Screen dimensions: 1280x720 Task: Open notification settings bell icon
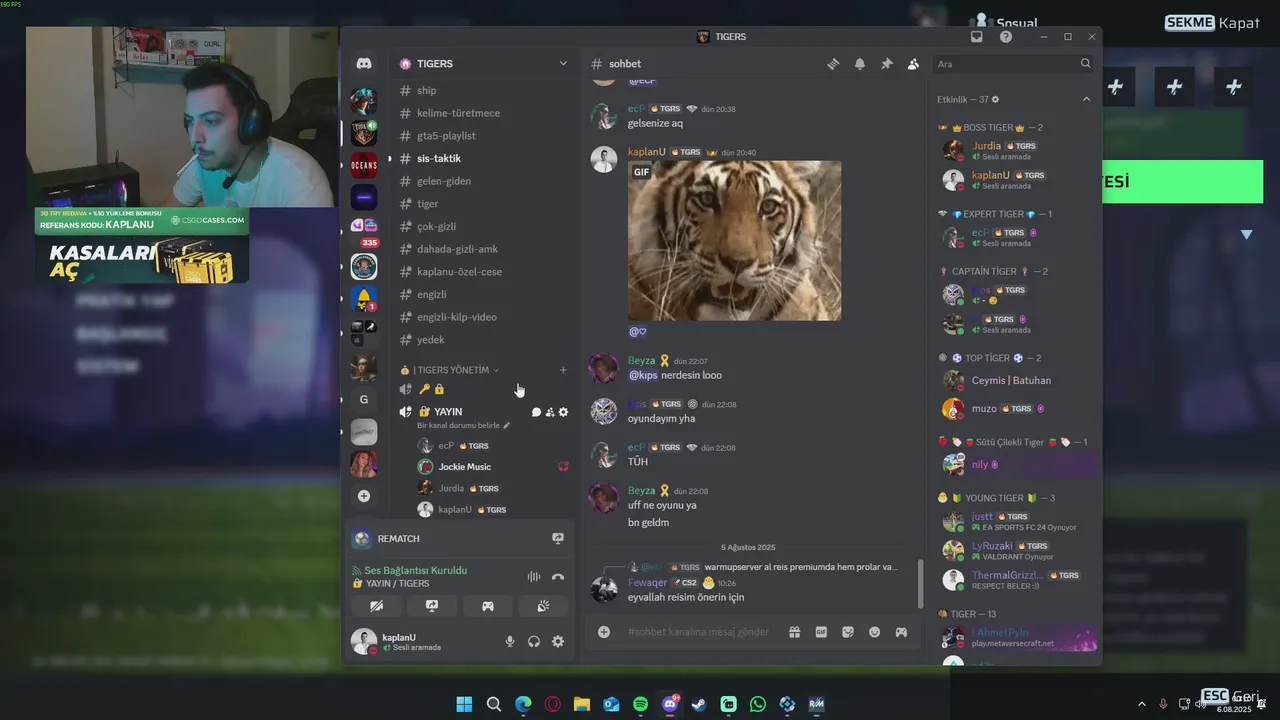pos(860,64)
